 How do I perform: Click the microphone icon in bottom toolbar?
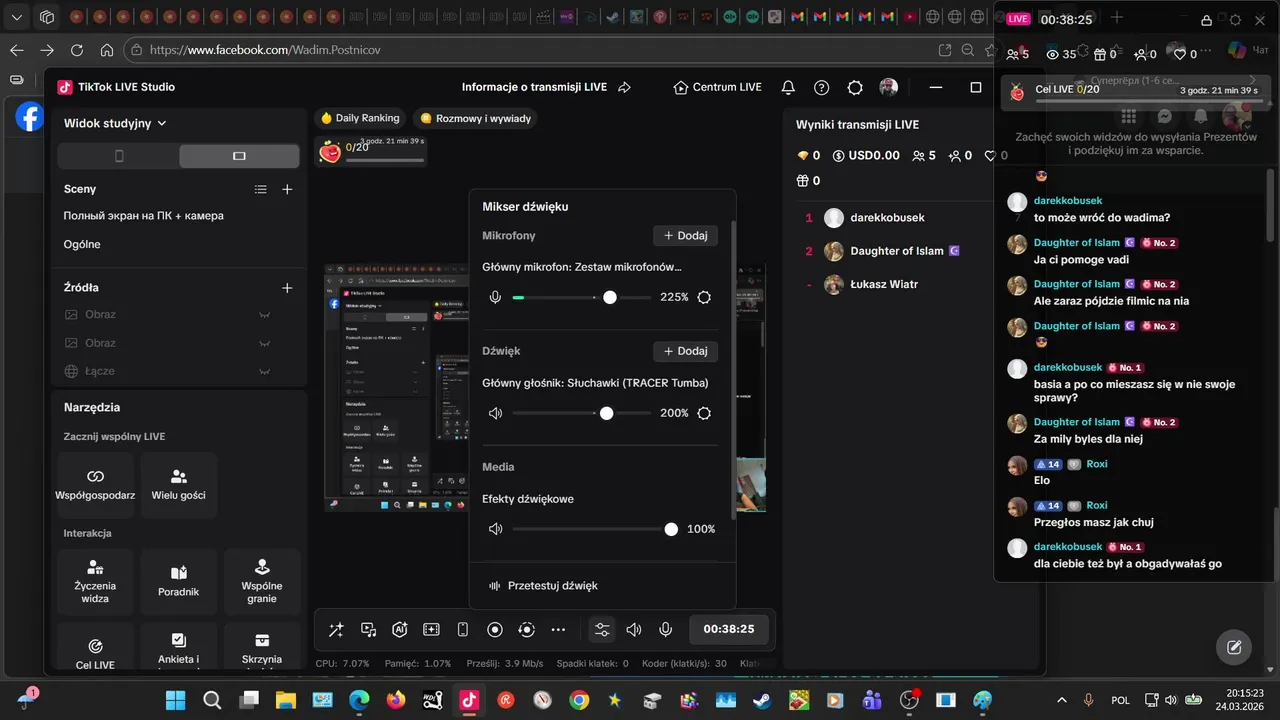tap(665, 630)
